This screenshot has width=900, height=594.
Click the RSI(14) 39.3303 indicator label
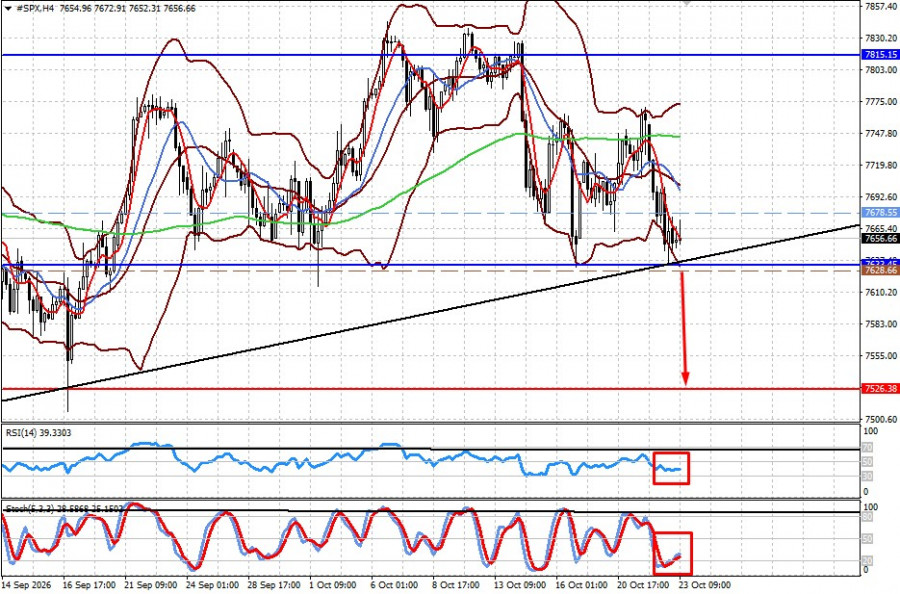click(38, 433)
